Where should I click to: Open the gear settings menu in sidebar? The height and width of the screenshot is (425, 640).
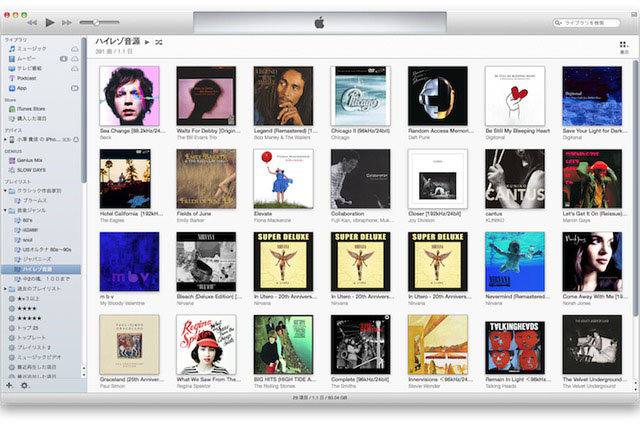pyautogui.click(x=24, y=384)
